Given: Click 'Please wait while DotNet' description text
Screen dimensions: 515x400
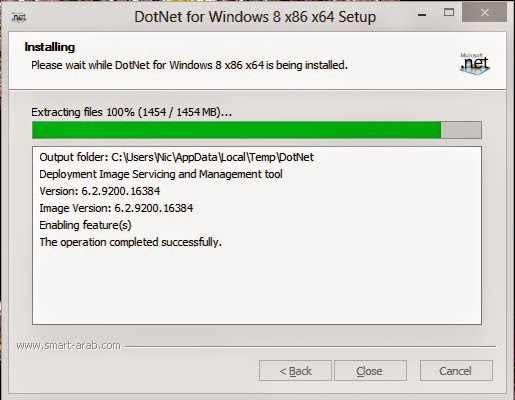Looking at the screenshot, I should click(x=189, y=65).
